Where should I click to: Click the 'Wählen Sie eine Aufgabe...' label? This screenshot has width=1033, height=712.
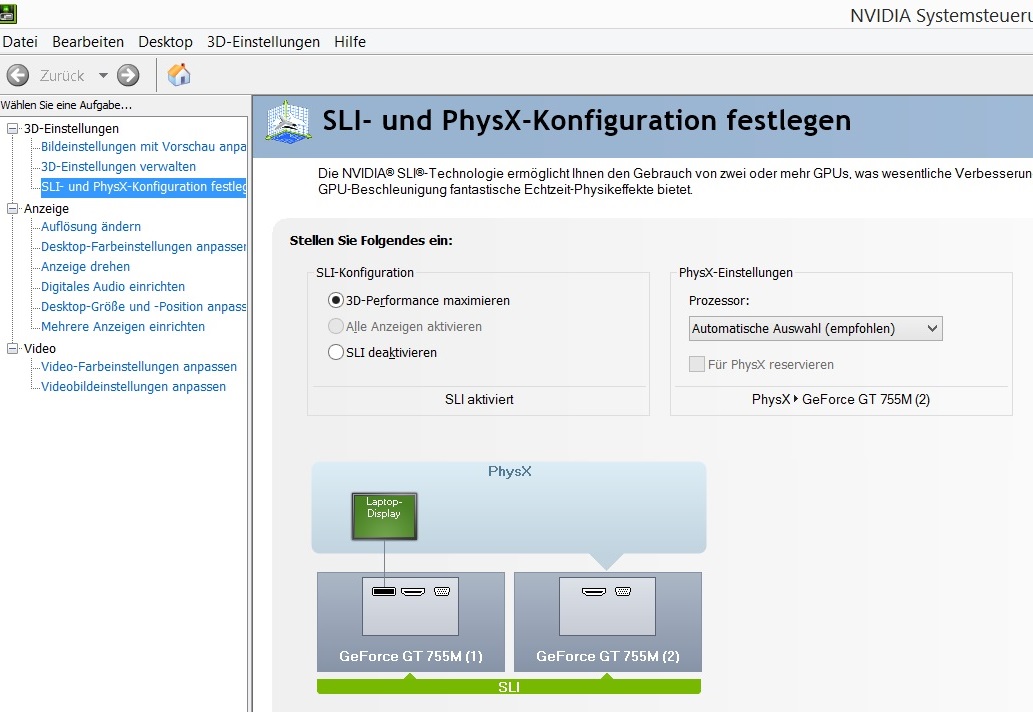(x=67, y=105)
